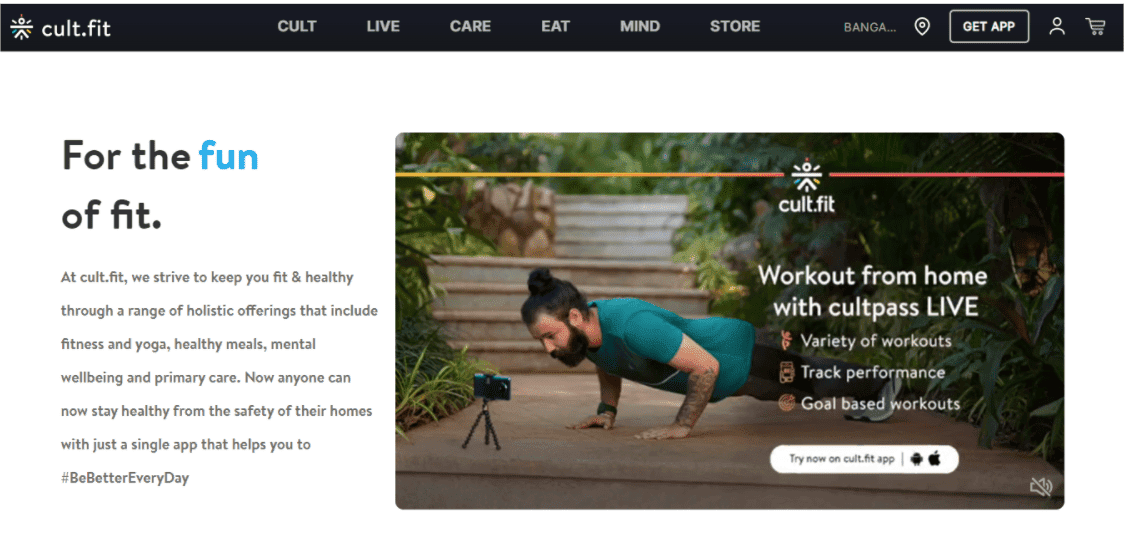The image size is (1126, 538).
Task: Click the cult.fit logo inside video
Action: [807, 186]
